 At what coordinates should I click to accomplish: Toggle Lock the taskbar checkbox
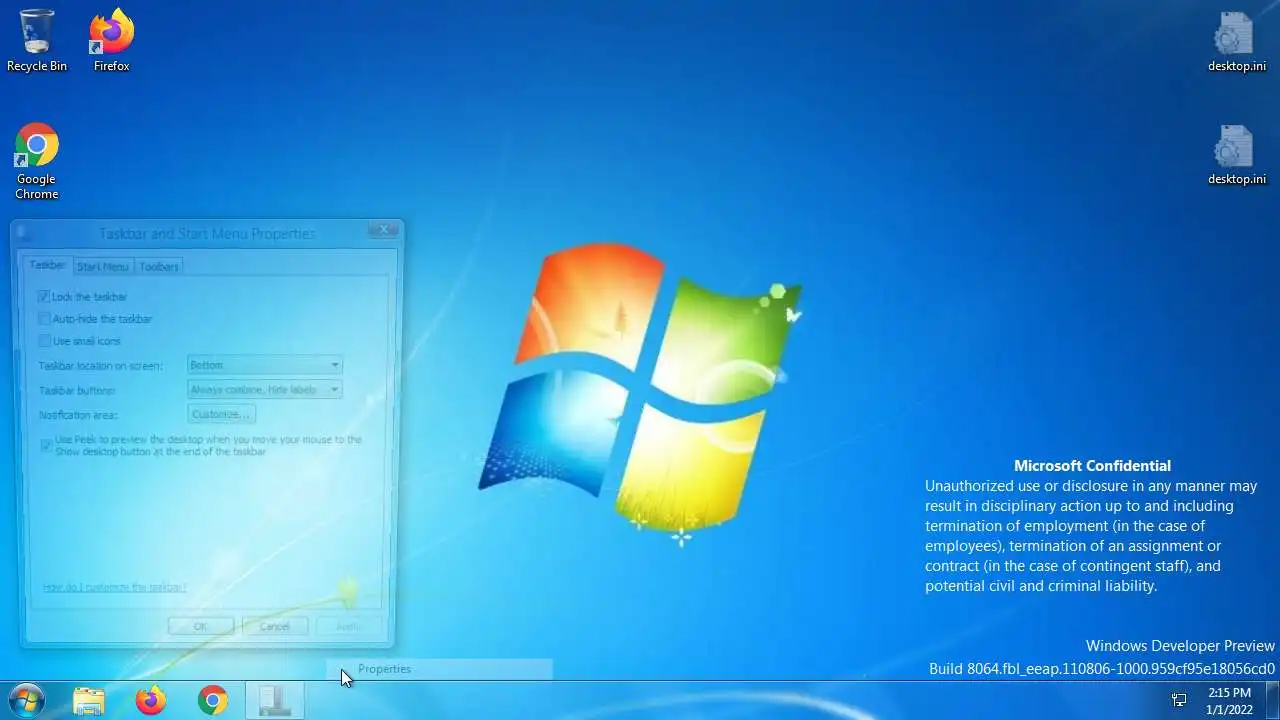(44, 297)
